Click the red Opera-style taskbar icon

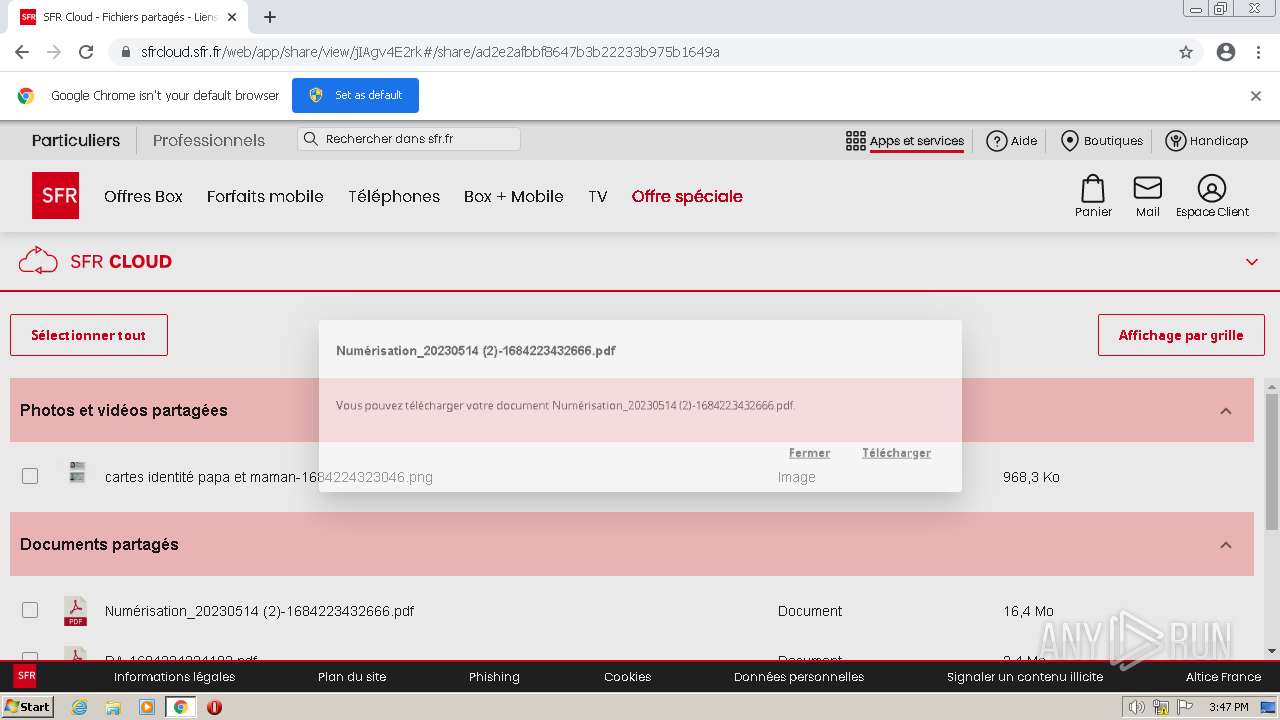click(214, 707)
